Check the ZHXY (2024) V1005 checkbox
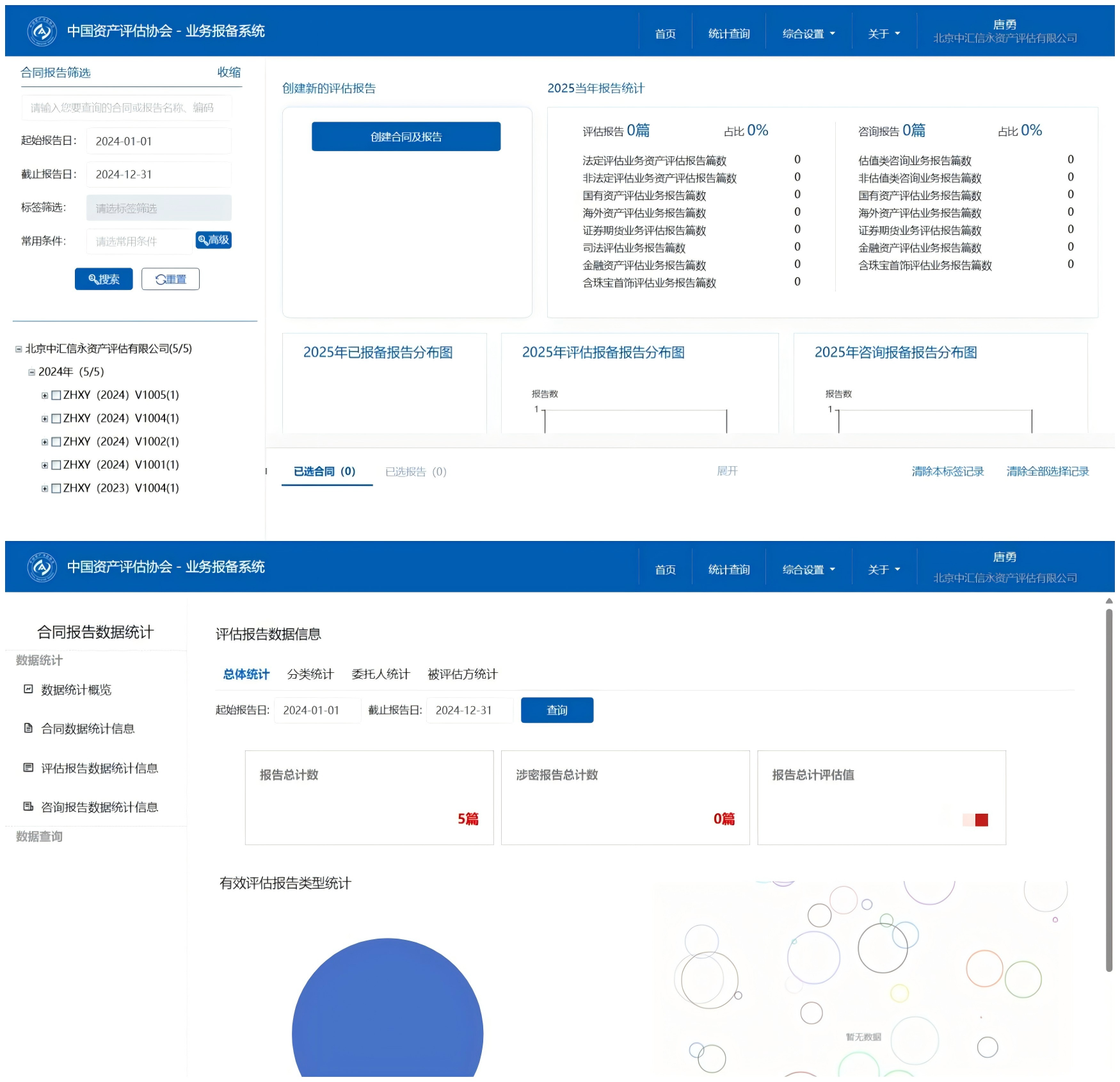 pos(56,396)
